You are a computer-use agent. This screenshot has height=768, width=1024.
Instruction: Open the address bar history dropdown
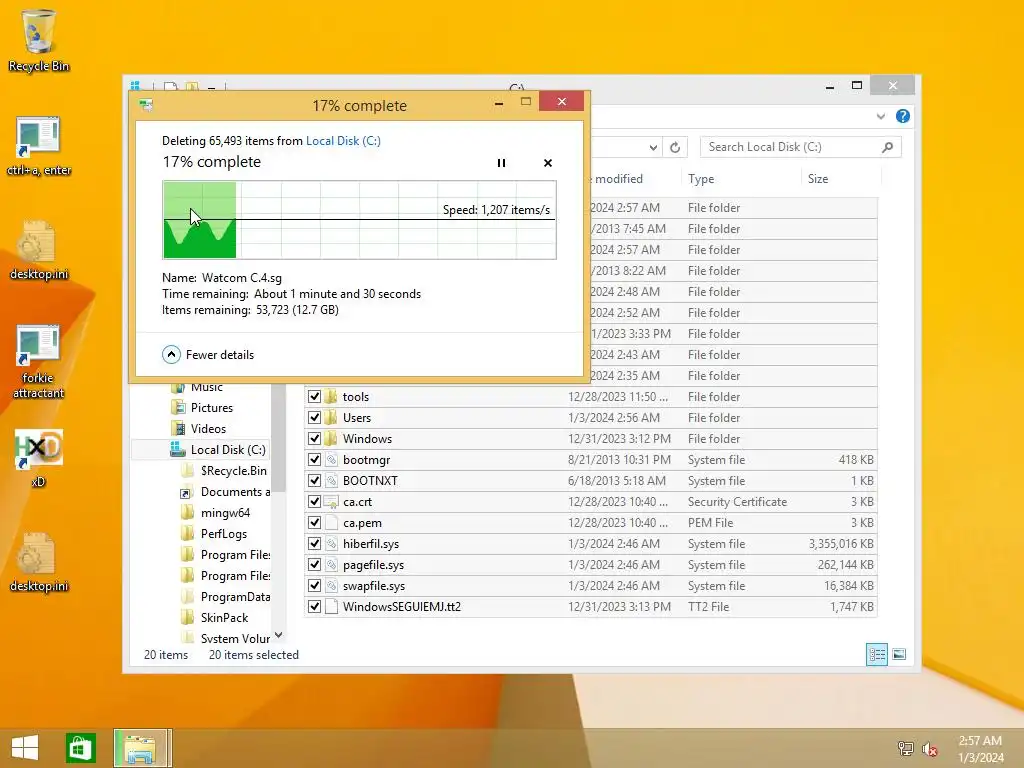point(653,148)
